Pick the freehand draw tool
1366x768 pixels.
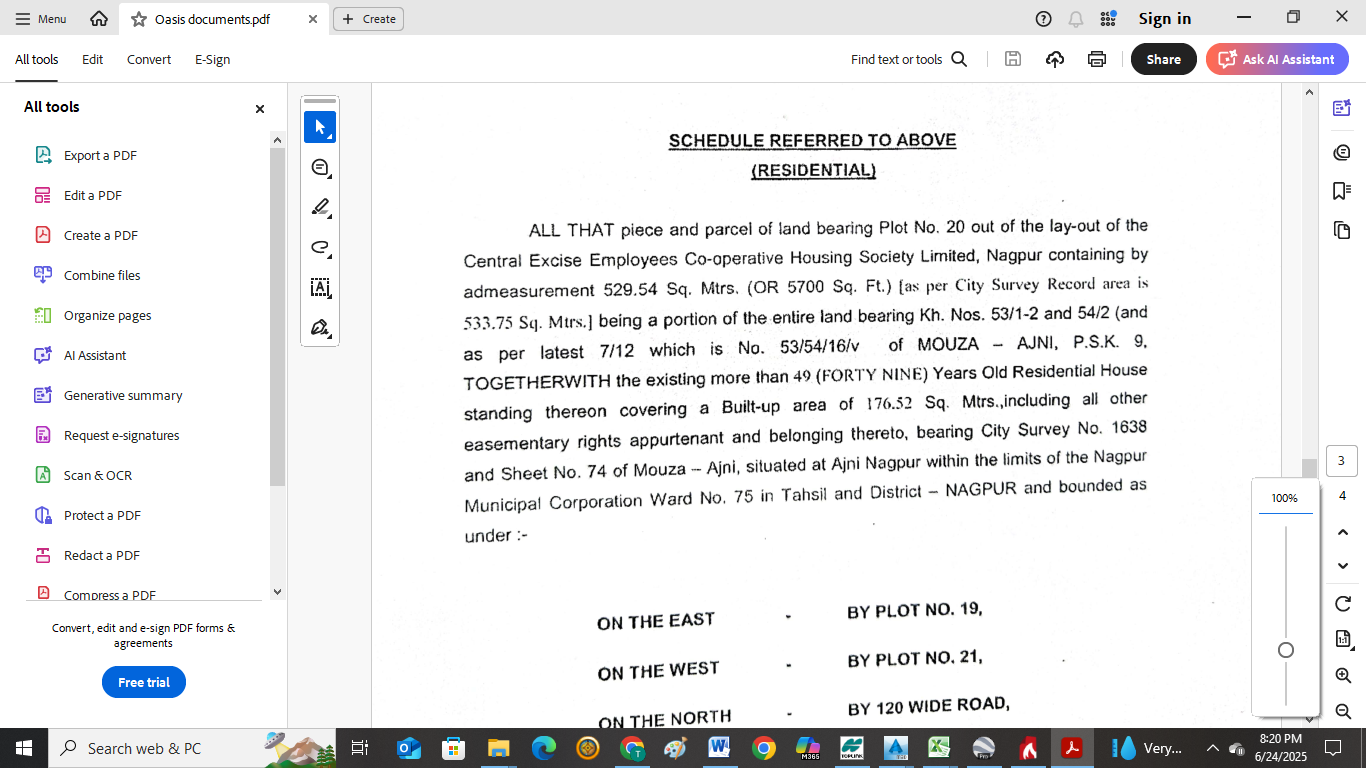pyautogui.click(x=320, y=248)
